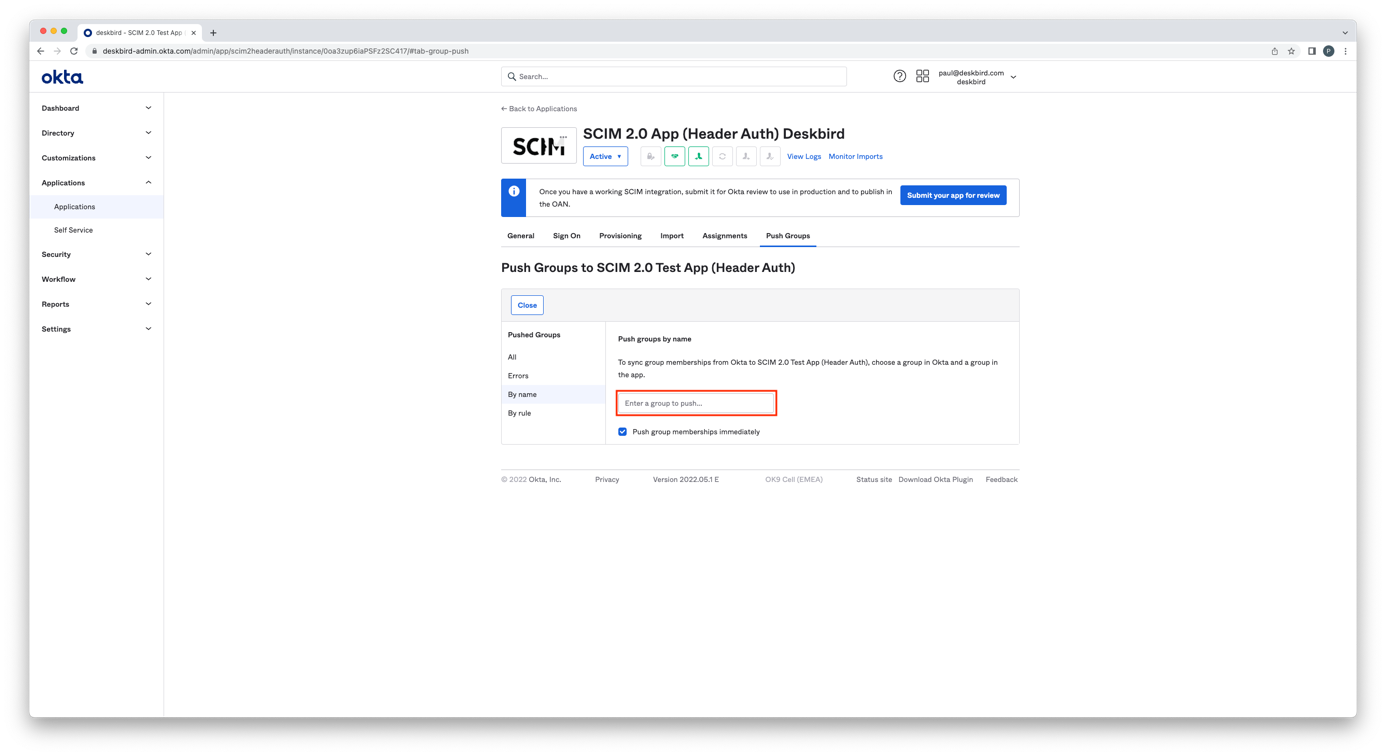Uncheck Push group memberships immediately

coord(622,432)
